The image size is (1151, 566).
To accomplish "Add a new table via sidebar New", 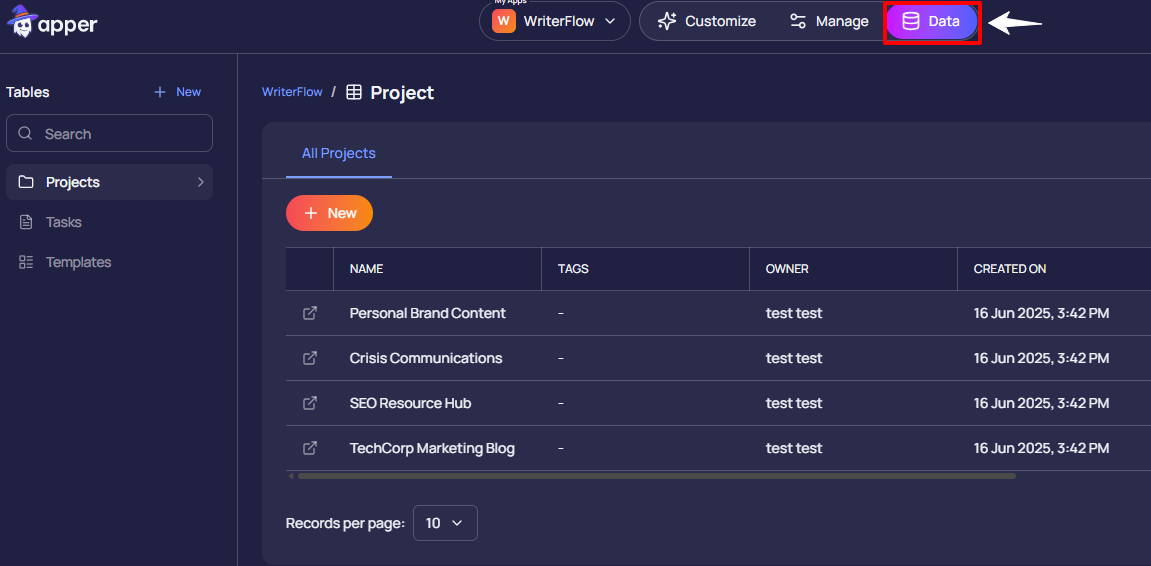I will click(x=178, y=92).
